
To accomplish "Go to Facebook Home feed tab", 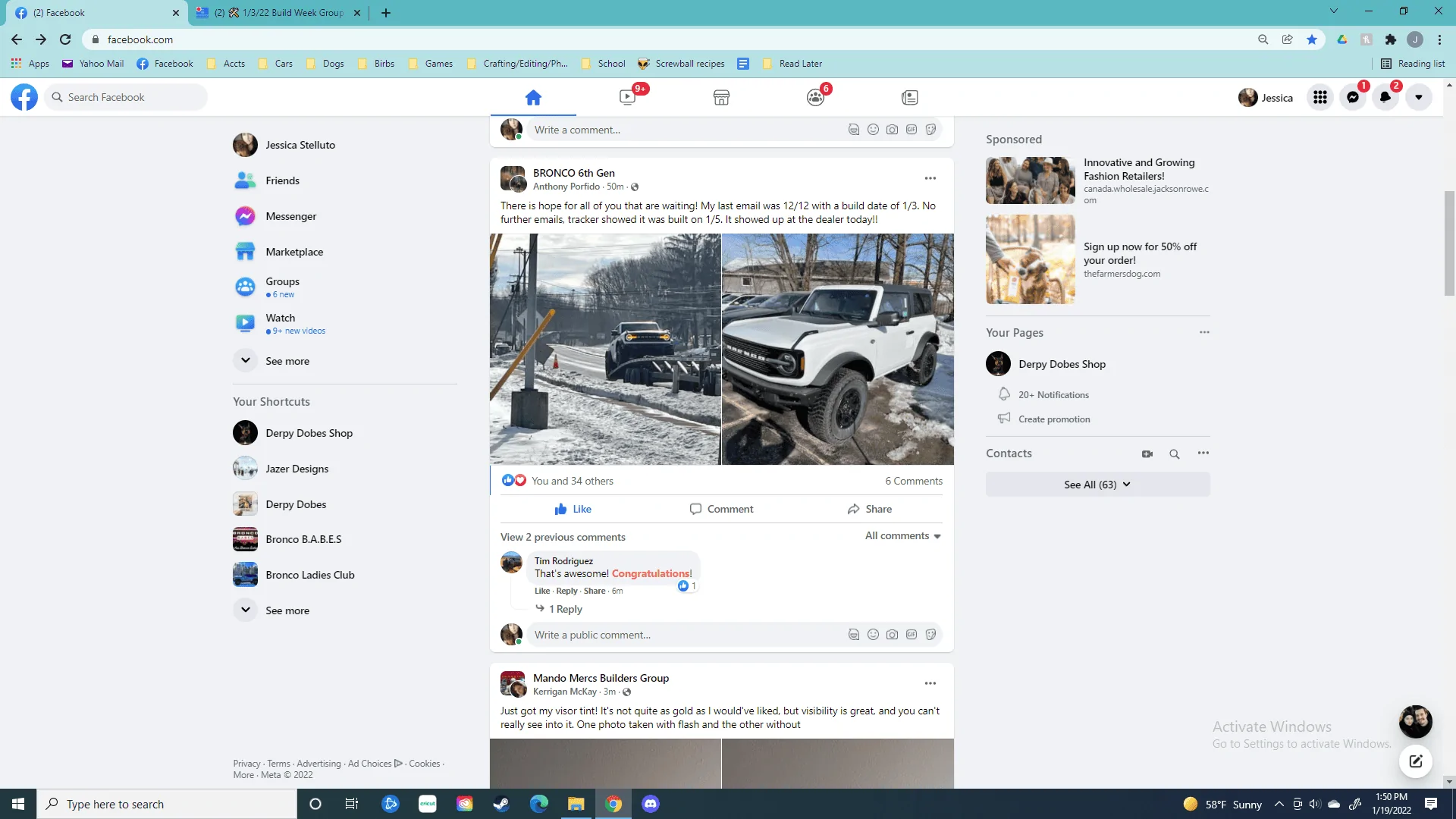I will (x=533, y=97).
